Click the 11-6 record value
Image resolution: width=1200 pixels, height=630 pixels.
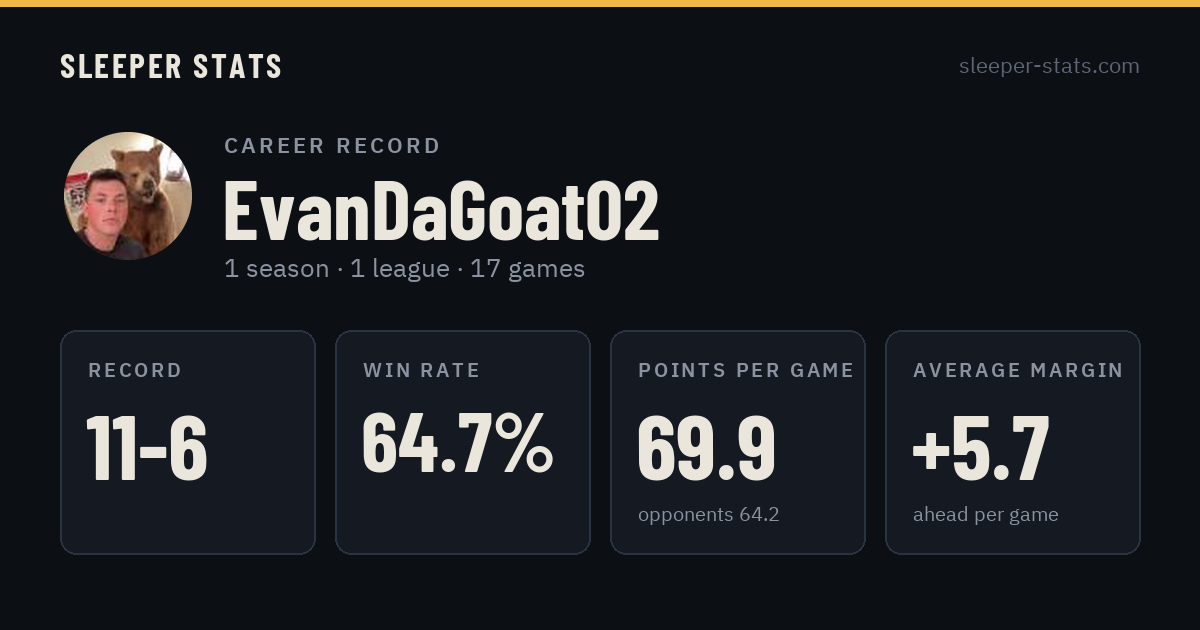point(147,448)
